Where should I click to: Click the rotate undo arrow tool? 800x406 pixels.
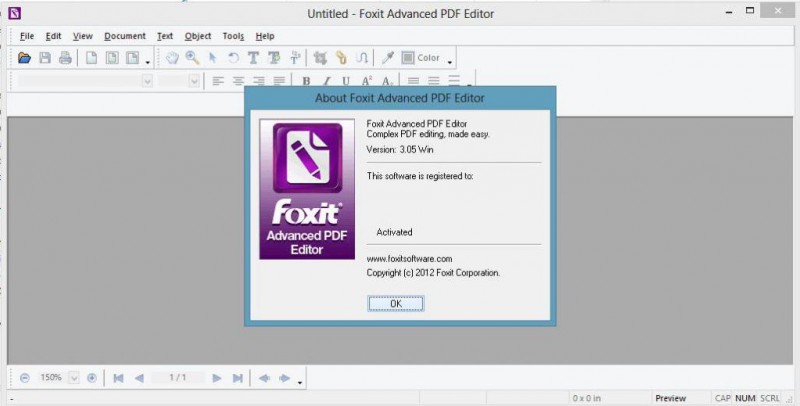233,58
